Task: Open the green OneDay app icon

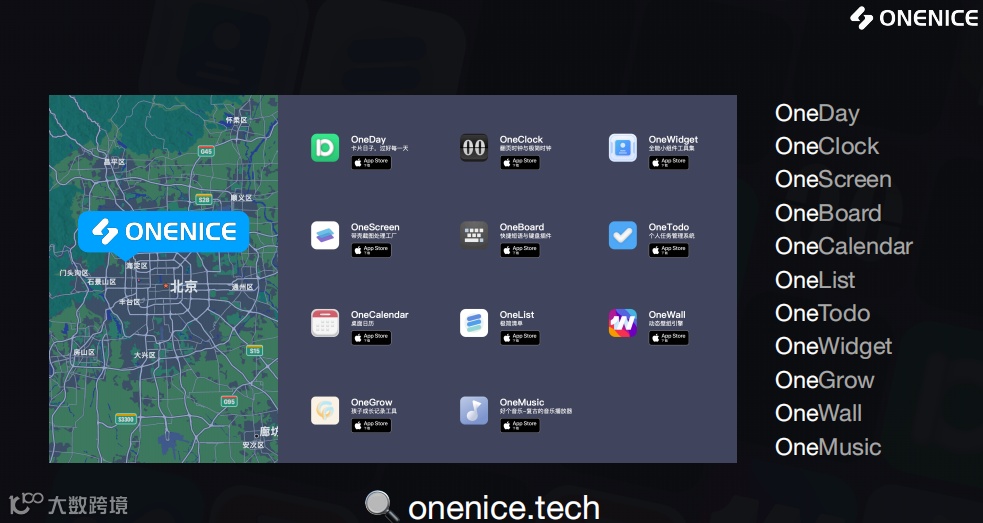Action: tap(325, 148)
